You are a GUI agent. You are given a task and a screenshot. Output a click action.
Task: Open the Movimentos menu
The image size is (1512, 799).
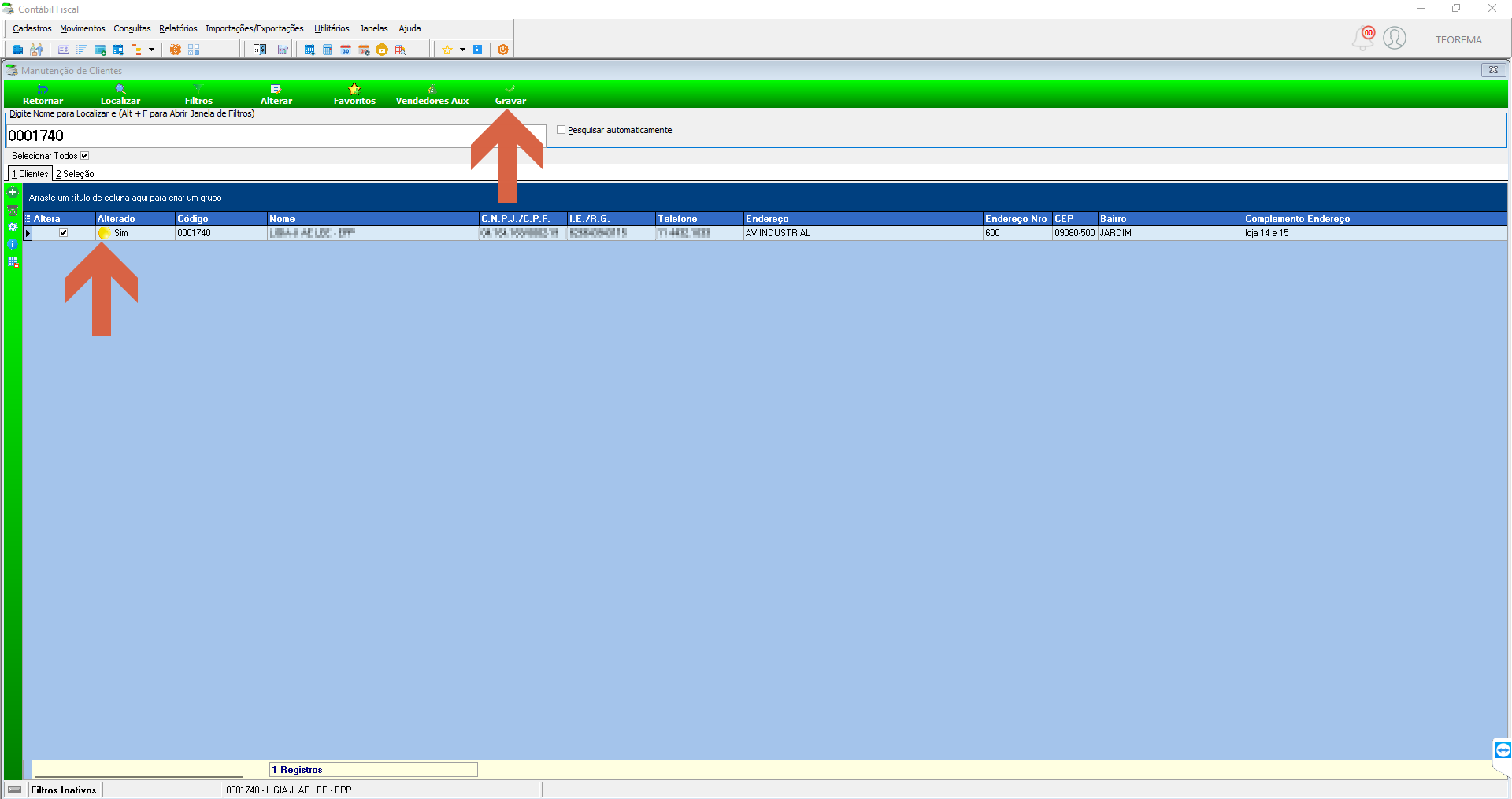83,28
